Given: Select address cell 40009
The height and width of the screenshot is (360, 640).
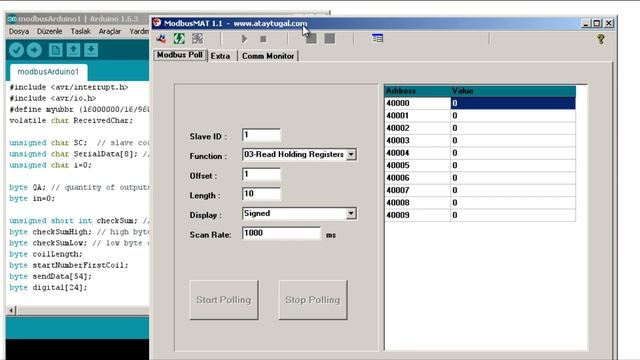Looking at the screenshot, I should point(417,215).
